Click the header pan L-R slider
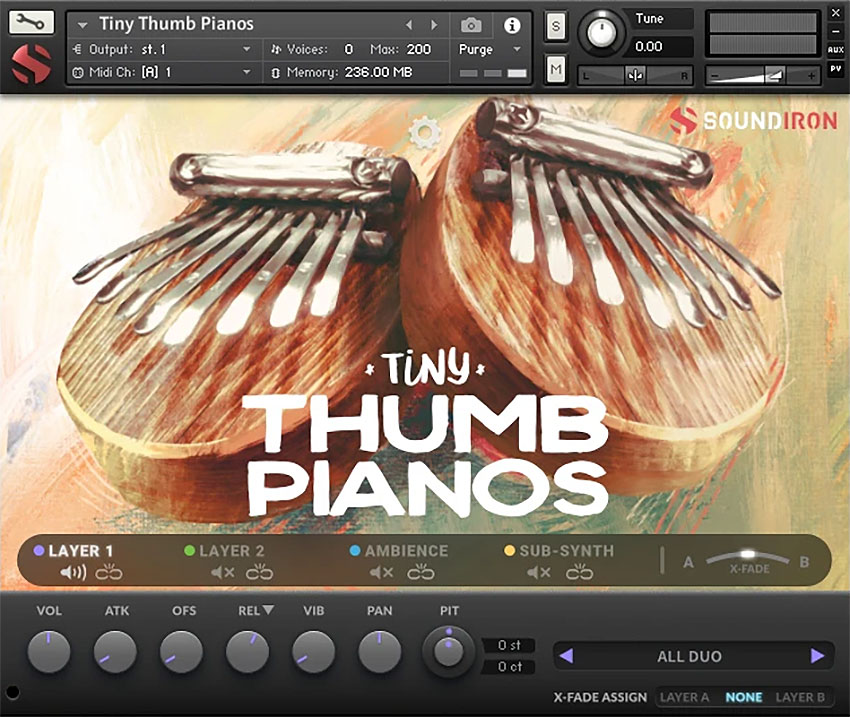Screen dimensions: 850x717 [x=635, y=75]
